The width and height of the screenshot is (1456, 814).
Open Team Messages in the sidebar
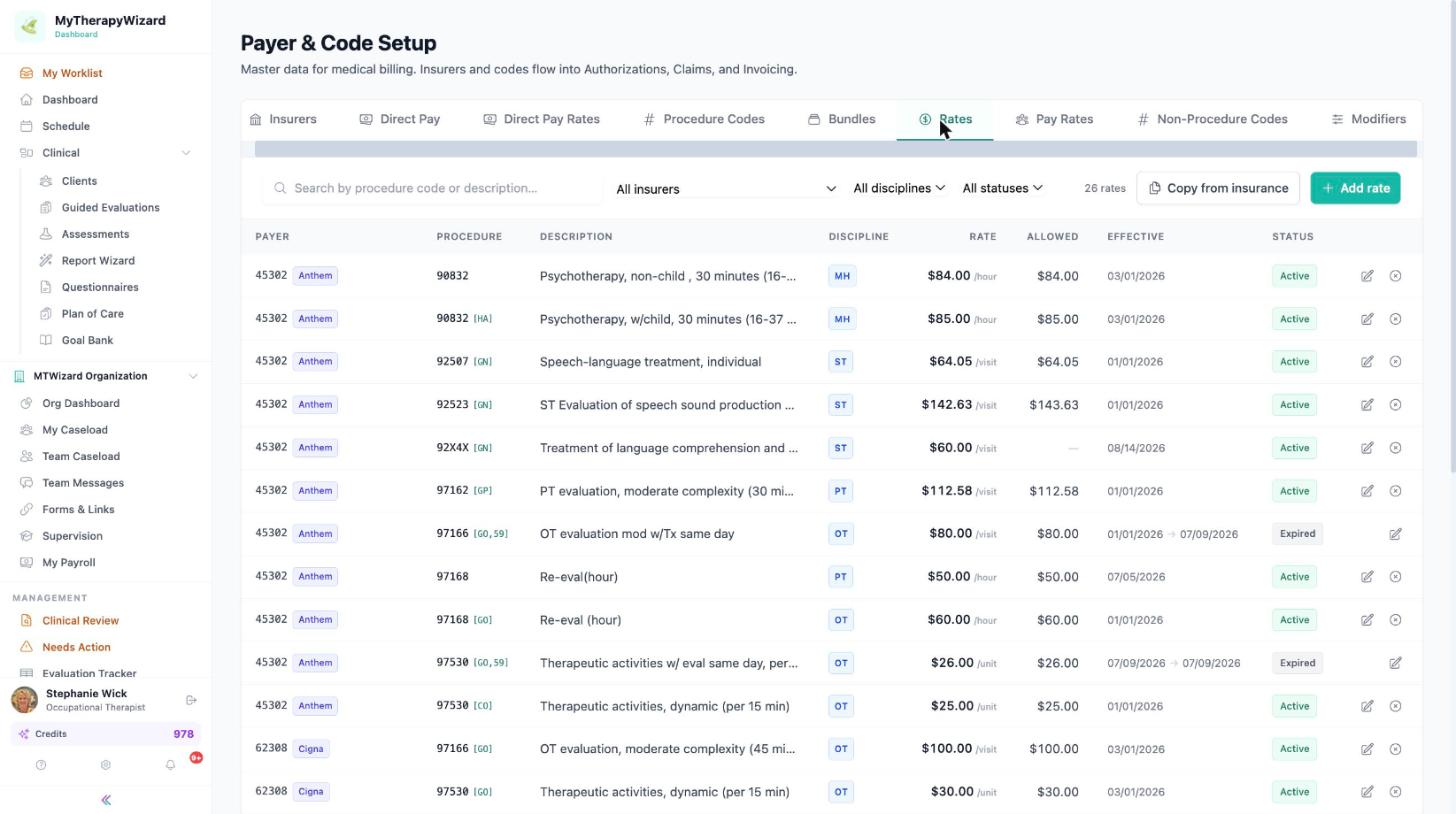pyautogui.click(x=83, y=483)
